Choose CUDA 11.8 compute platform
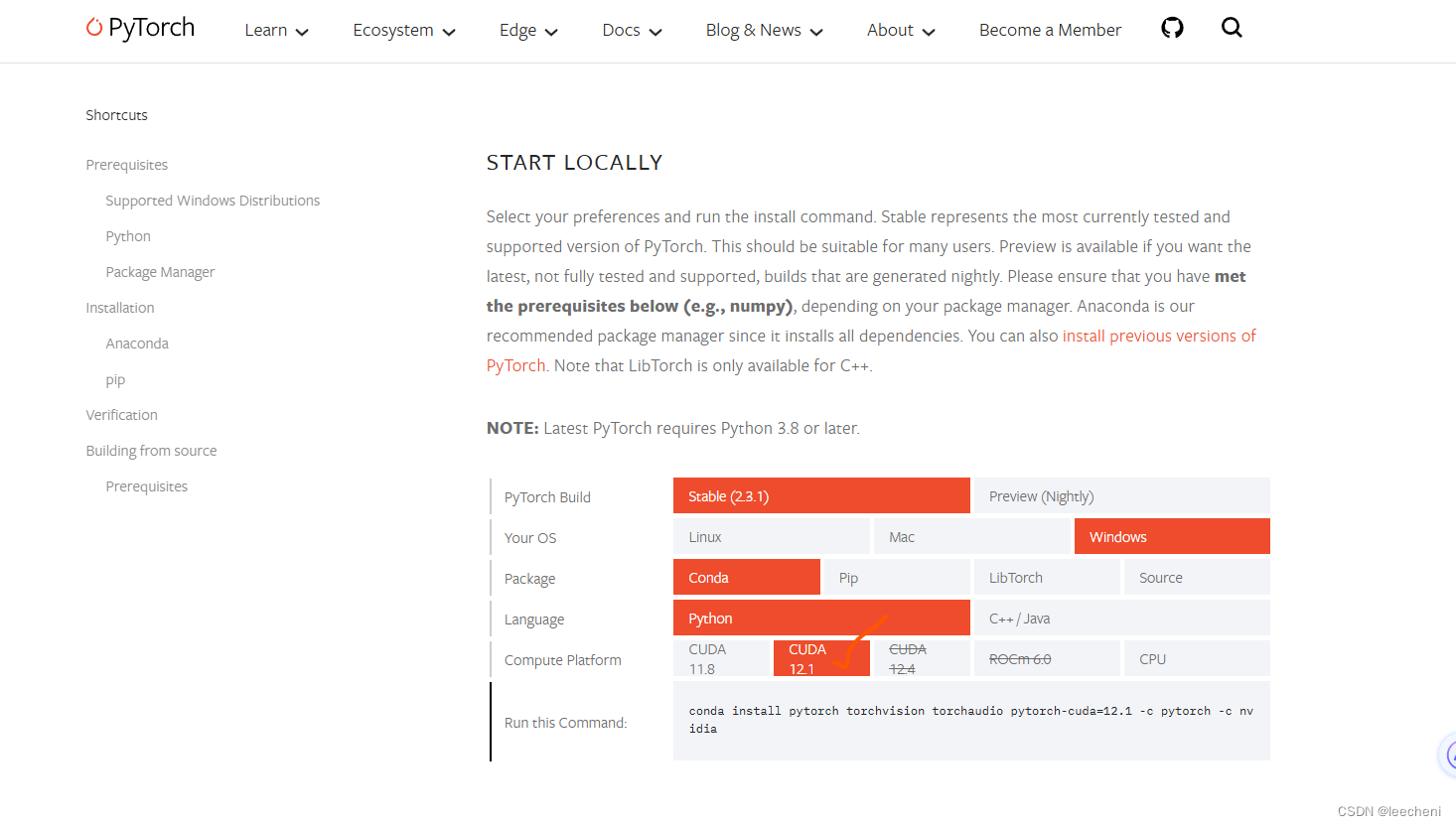 coord(721,658)
